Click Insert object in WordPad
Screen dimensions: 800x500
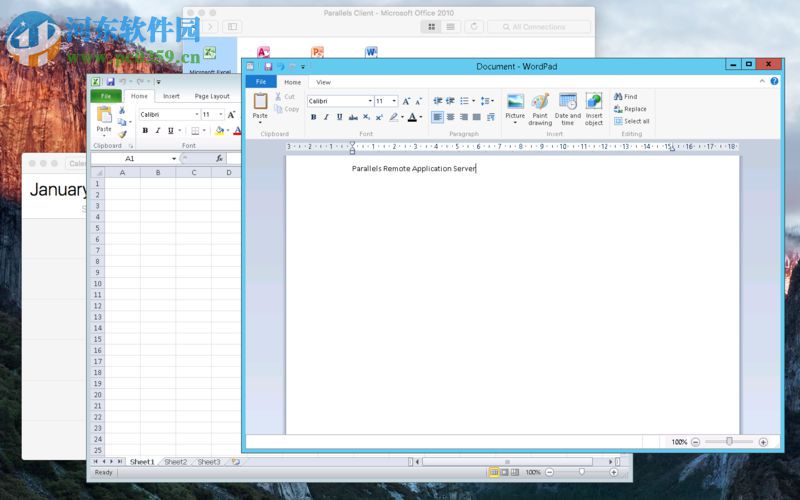coord(593,109)
